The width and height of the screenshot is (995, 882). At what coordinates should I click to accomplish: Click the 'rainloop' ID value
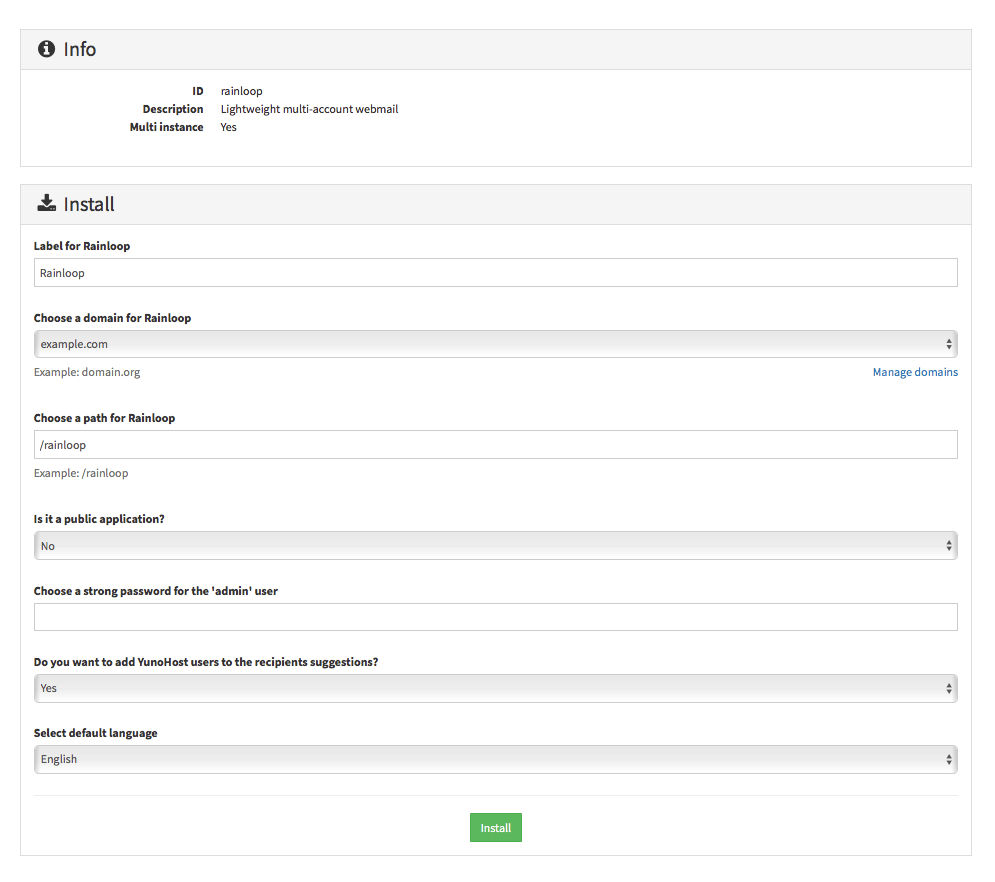[242, 91]
